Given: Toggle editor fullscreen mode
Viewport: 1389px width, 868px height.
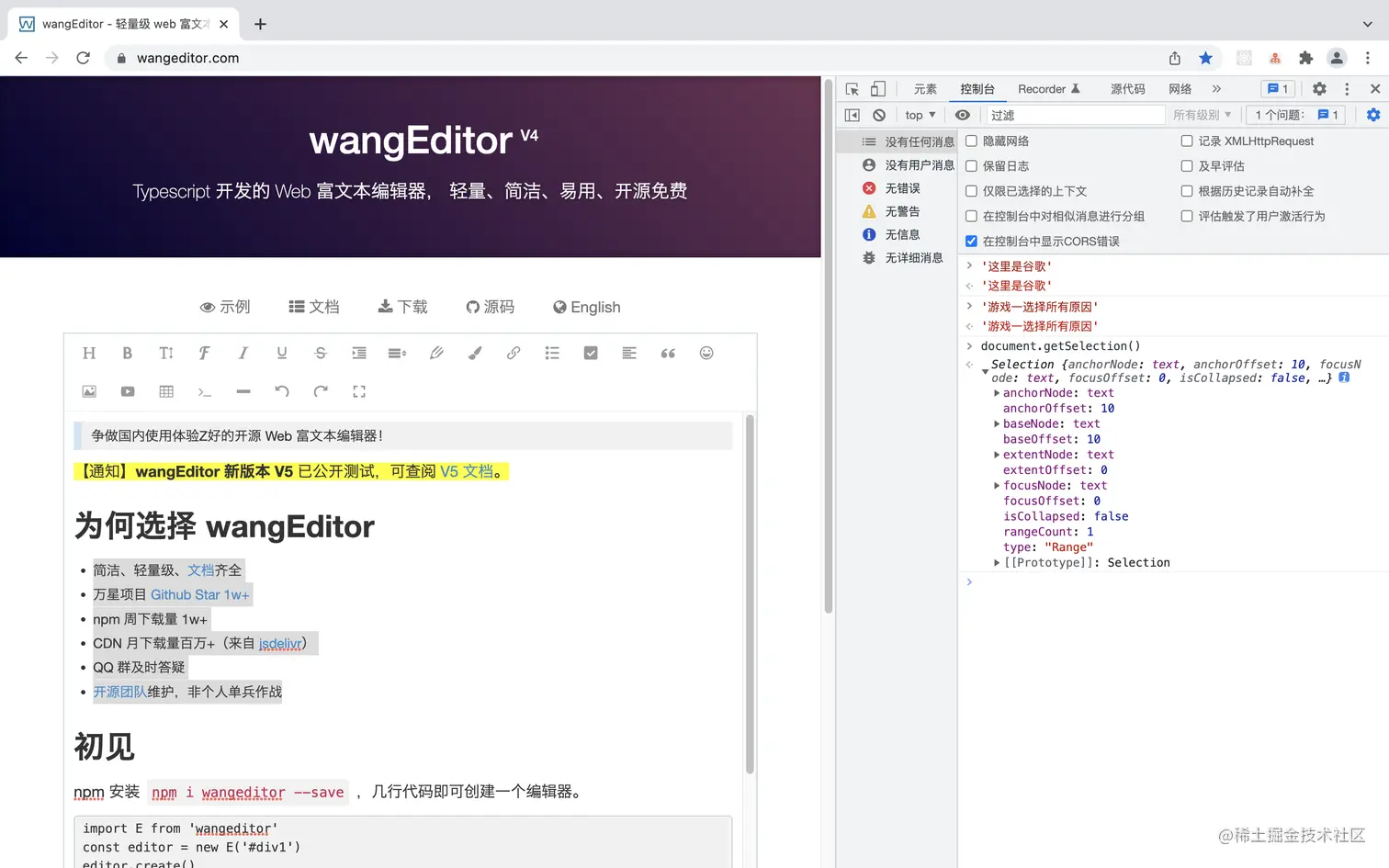Looking at the screenshot, I should [359, 391].
